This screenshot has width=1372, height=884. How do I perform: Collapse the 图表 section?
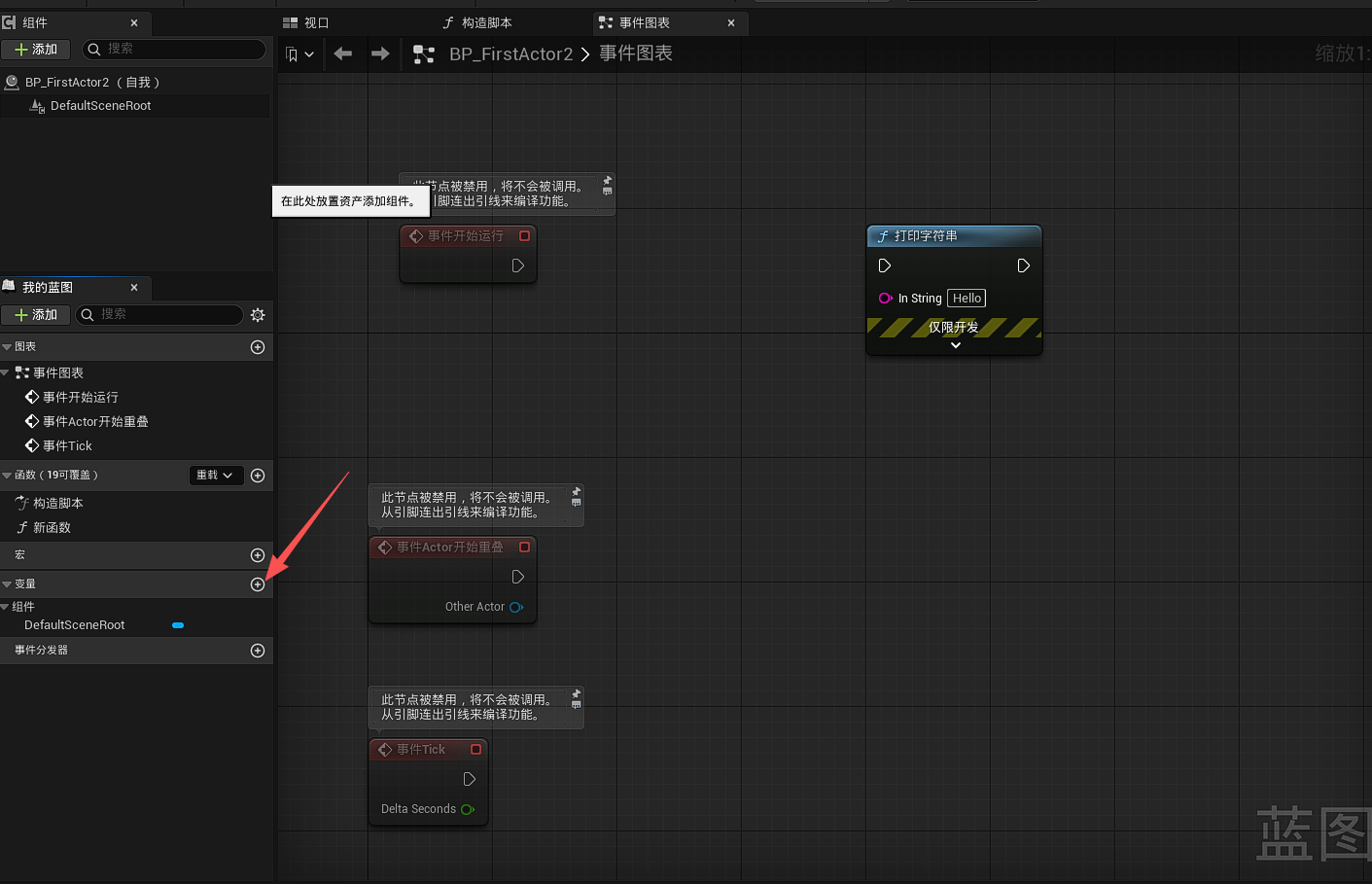pos(7,347)
